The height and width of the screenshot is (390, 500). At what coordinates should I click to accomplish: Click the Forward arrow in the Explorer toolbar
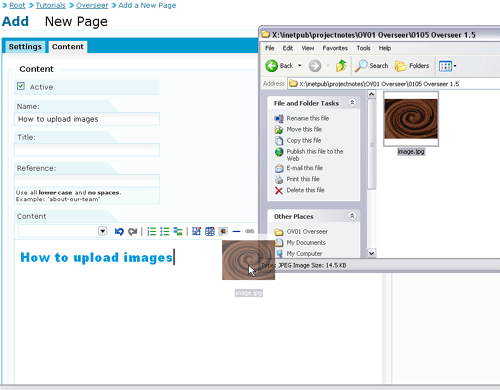[x=315, y=66]
